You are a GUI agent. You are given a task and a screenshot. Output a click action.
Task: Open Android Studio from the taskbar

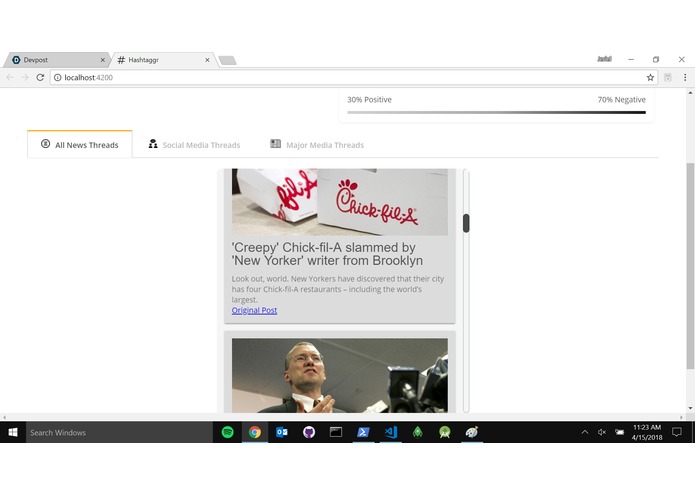445,432
